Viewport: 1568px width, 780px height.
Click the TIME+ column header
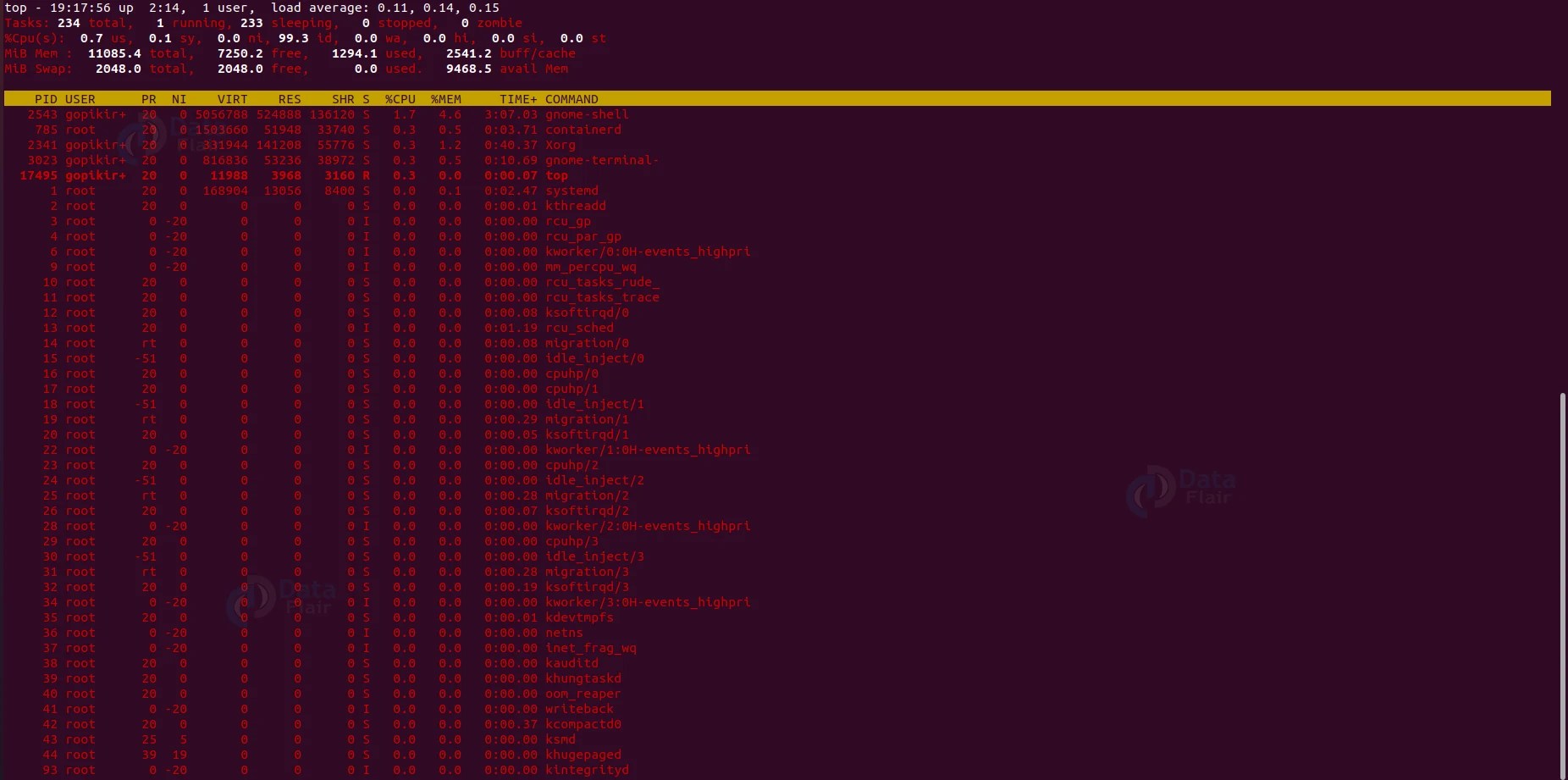point(518,99)
